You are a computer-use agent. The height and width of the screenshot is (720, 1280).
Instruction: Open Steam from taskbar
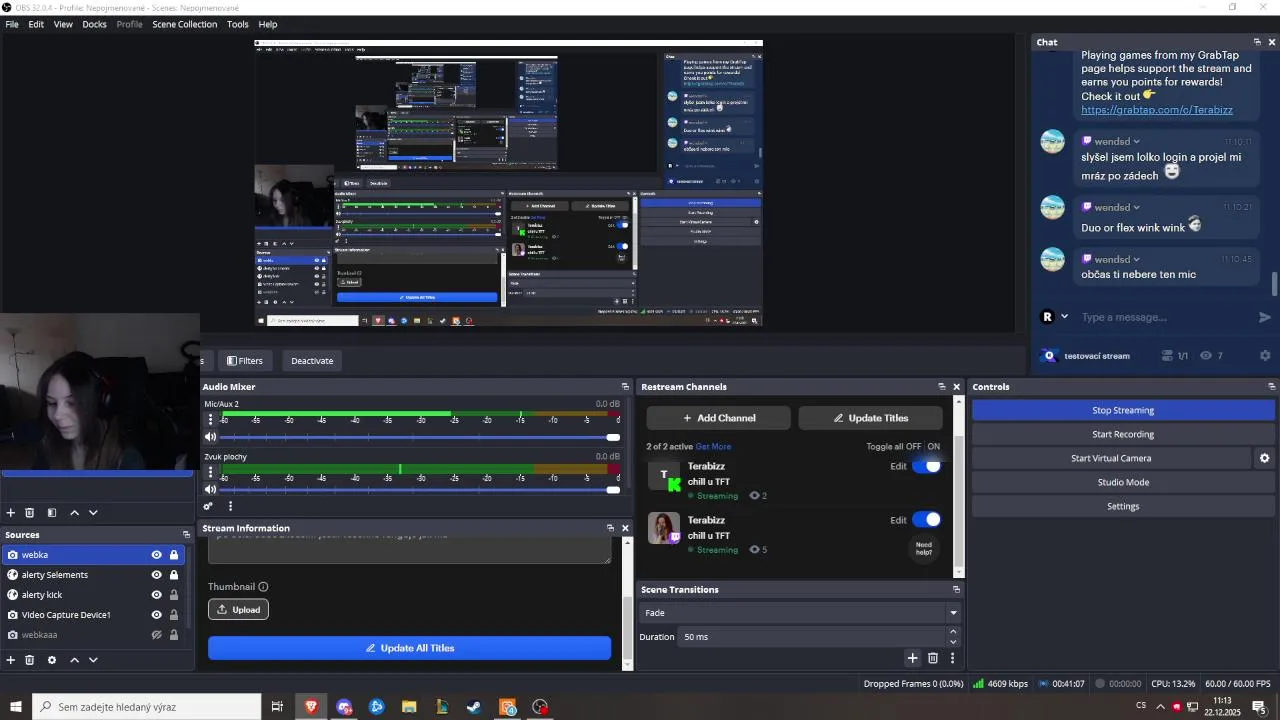click(474, 707)
